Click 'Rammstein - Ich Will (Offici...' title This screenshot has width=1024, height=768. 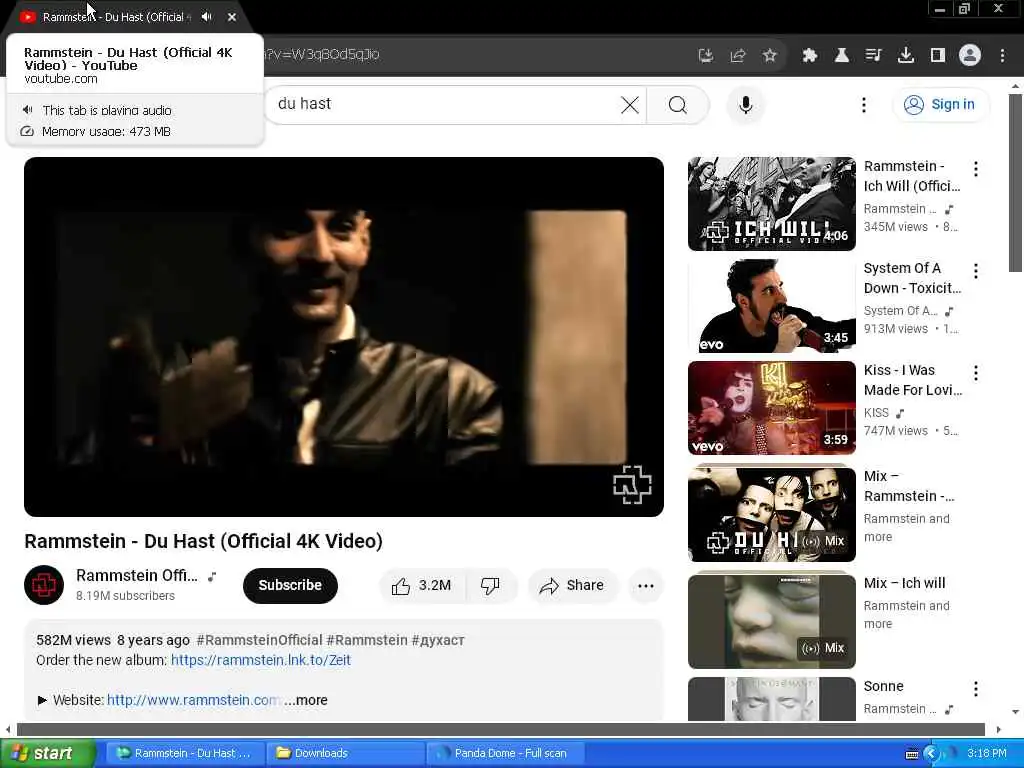tap(912, 176)
